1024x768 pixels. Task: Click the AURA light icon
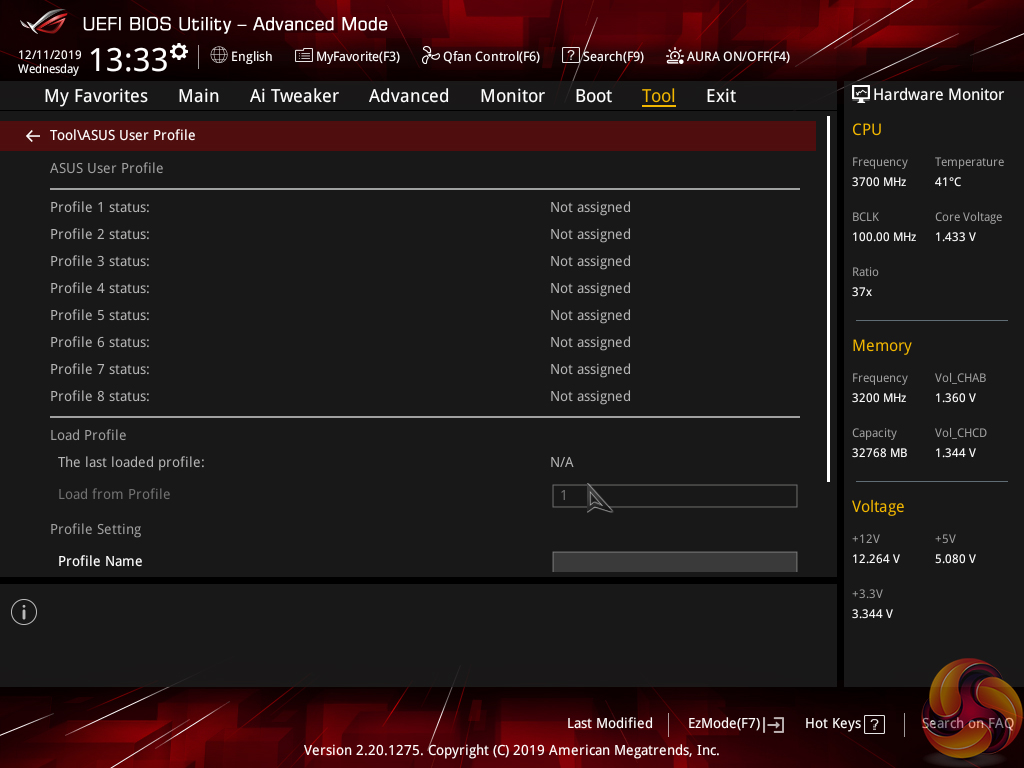coord(675,56)
